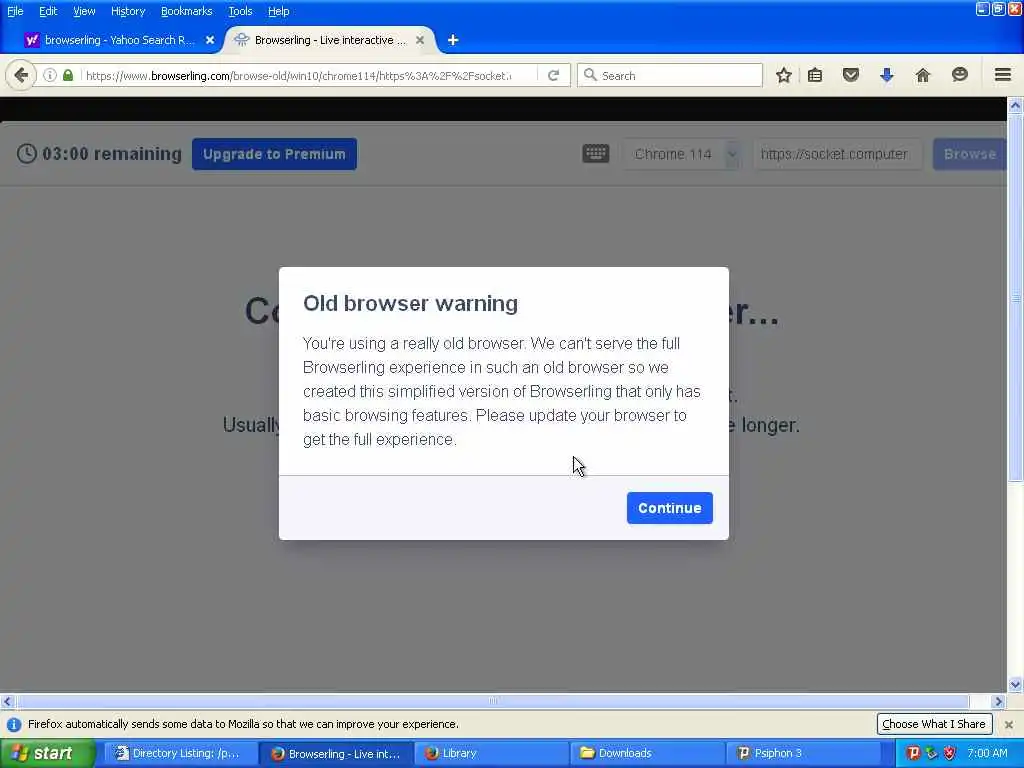This screenshot has width=1024, height=768.
Task: Save page to Pocket icon
Action: pos(850,75)
